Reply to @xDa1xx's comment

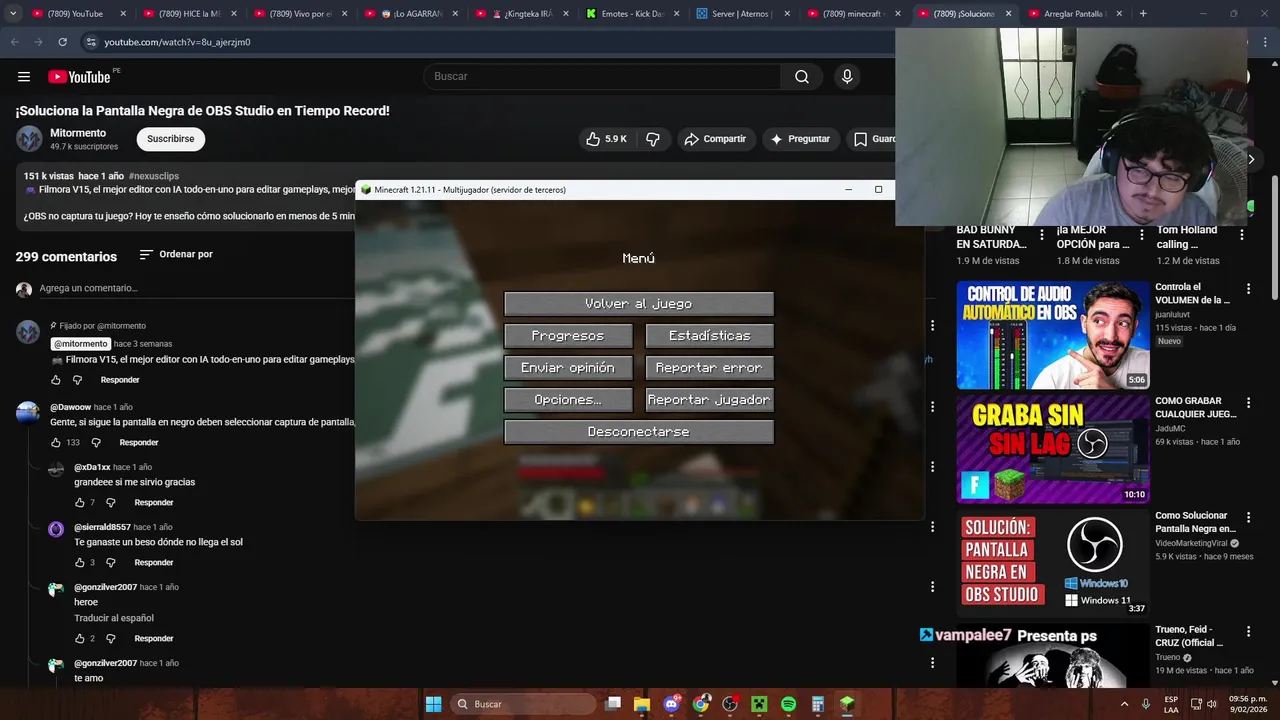[154, 502]
